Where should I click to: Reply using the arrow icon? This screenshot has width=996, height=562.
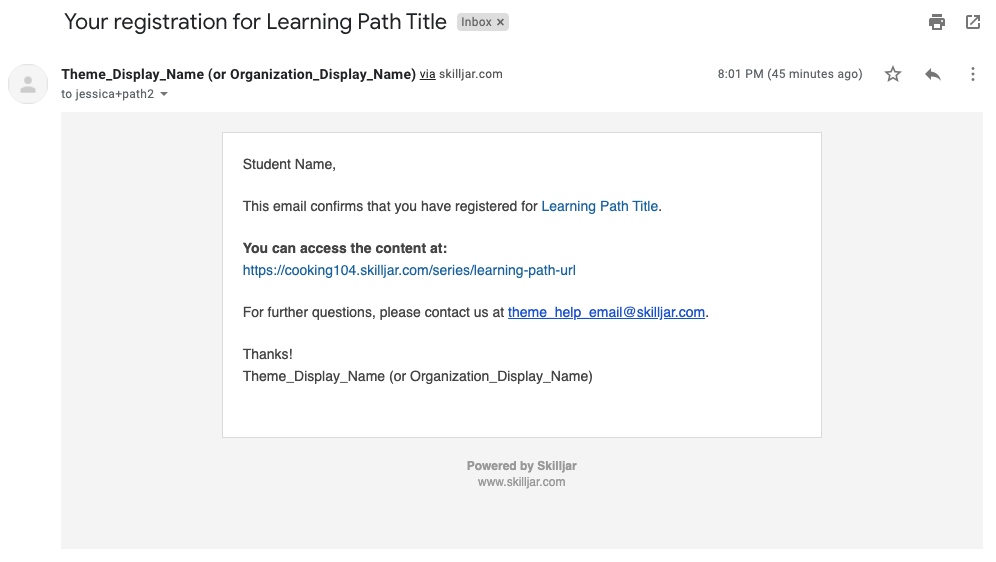(933, 74)
